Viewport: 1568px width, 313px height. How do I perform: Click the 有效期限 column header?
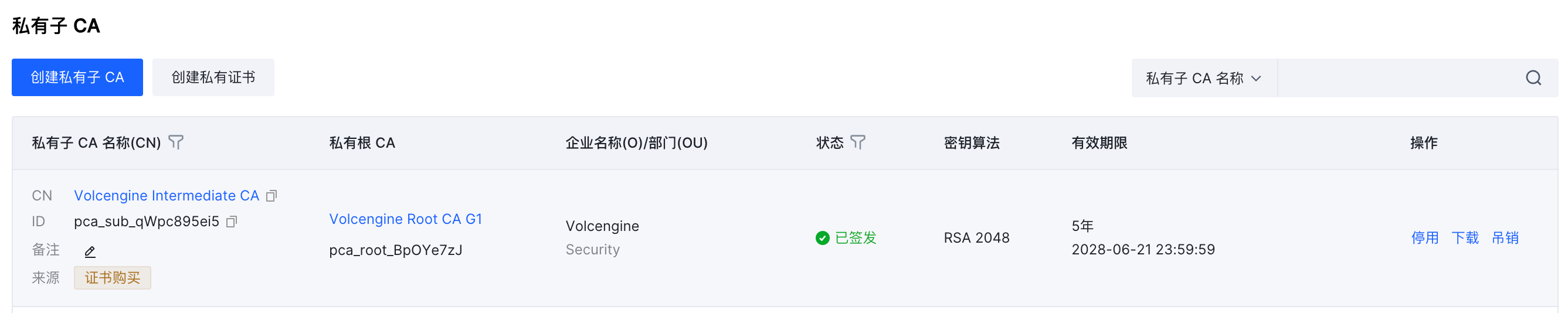[x=1099, y=143]
